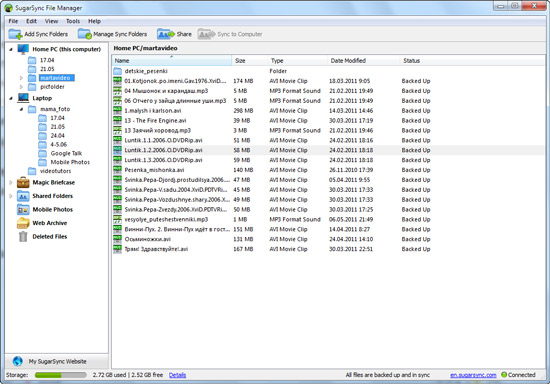
Task: Collapse the mama_foto folder arrow
Action: [x=21, y=109]
